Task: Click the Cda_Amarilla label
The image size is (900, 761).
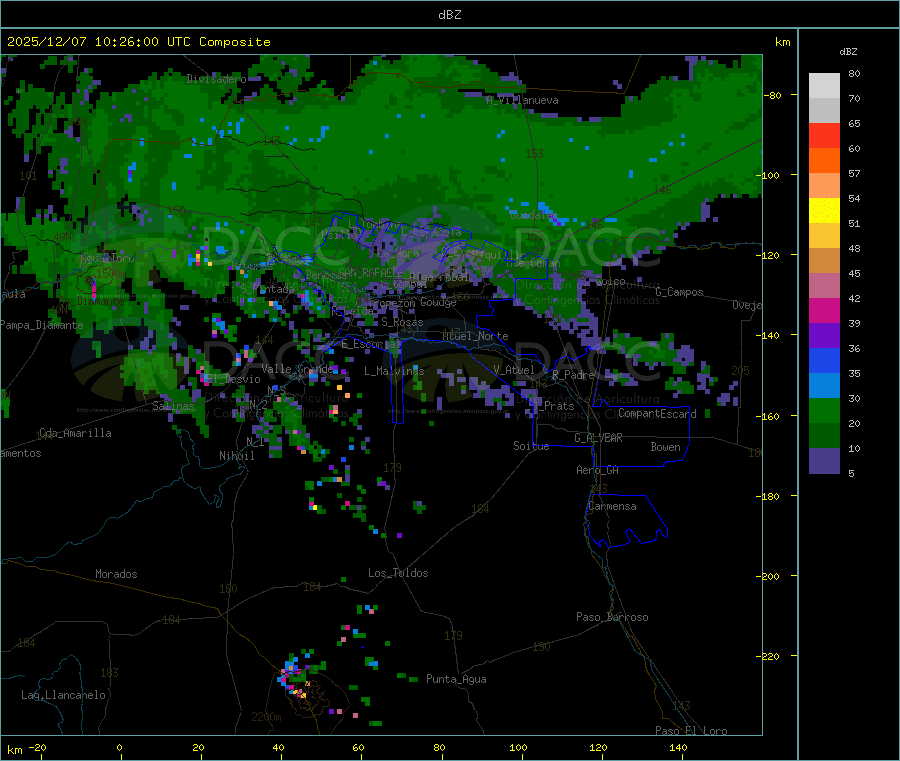Action: [x=75, y=433]
